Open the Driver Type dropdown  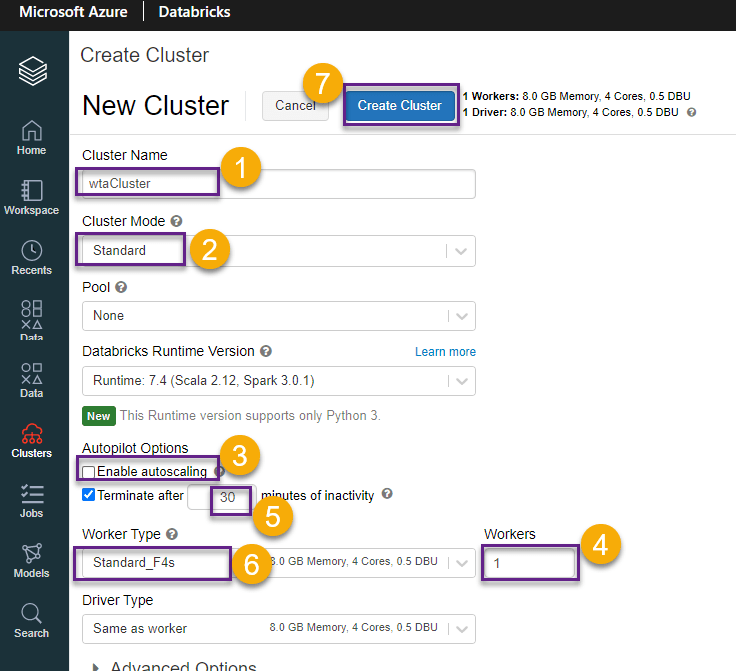[278, 628]
